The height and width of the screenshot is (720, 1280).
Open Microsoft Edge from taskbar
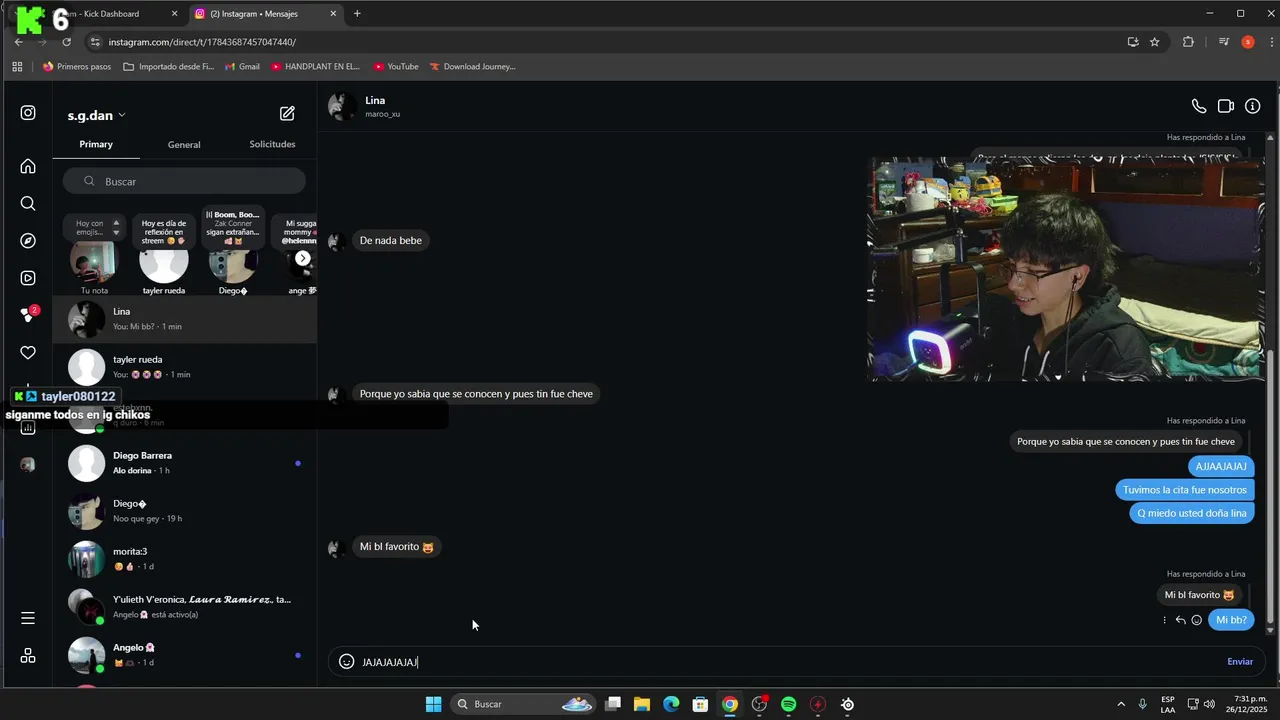671,704
